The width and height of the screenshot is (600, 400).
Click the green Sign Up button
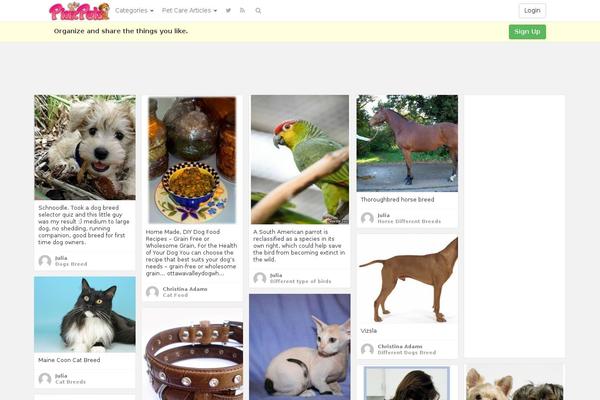click(x=527, y=32)
